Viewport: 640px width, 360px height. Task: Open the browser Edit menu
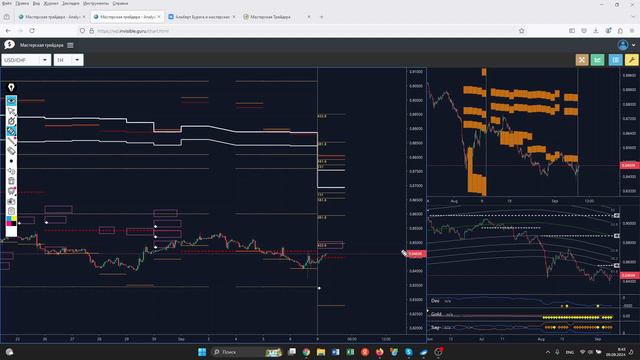(x=22, y=3)
